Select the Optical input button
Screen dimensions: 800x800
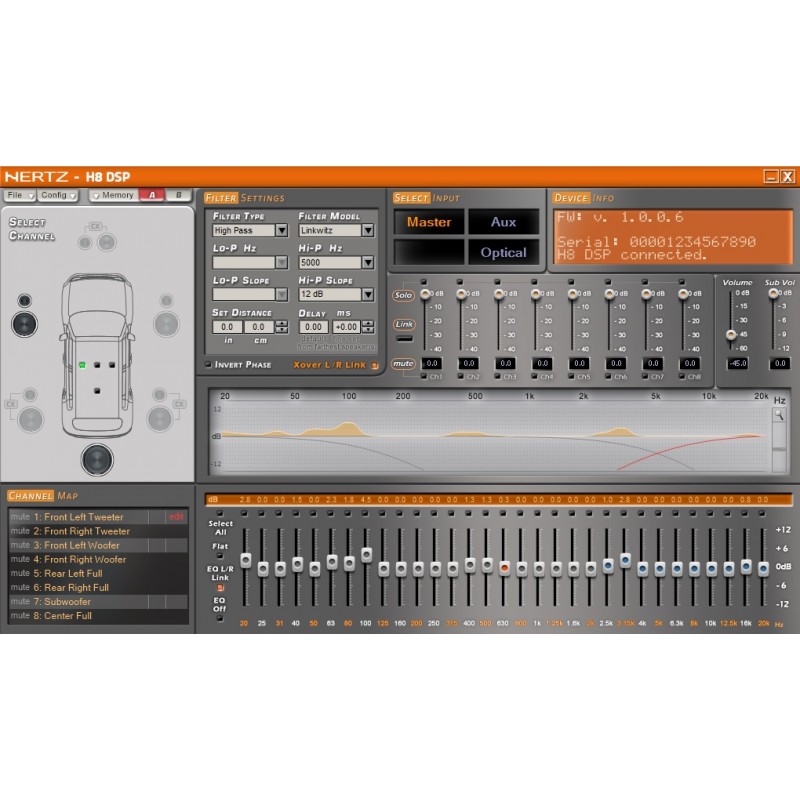[503, 253]
